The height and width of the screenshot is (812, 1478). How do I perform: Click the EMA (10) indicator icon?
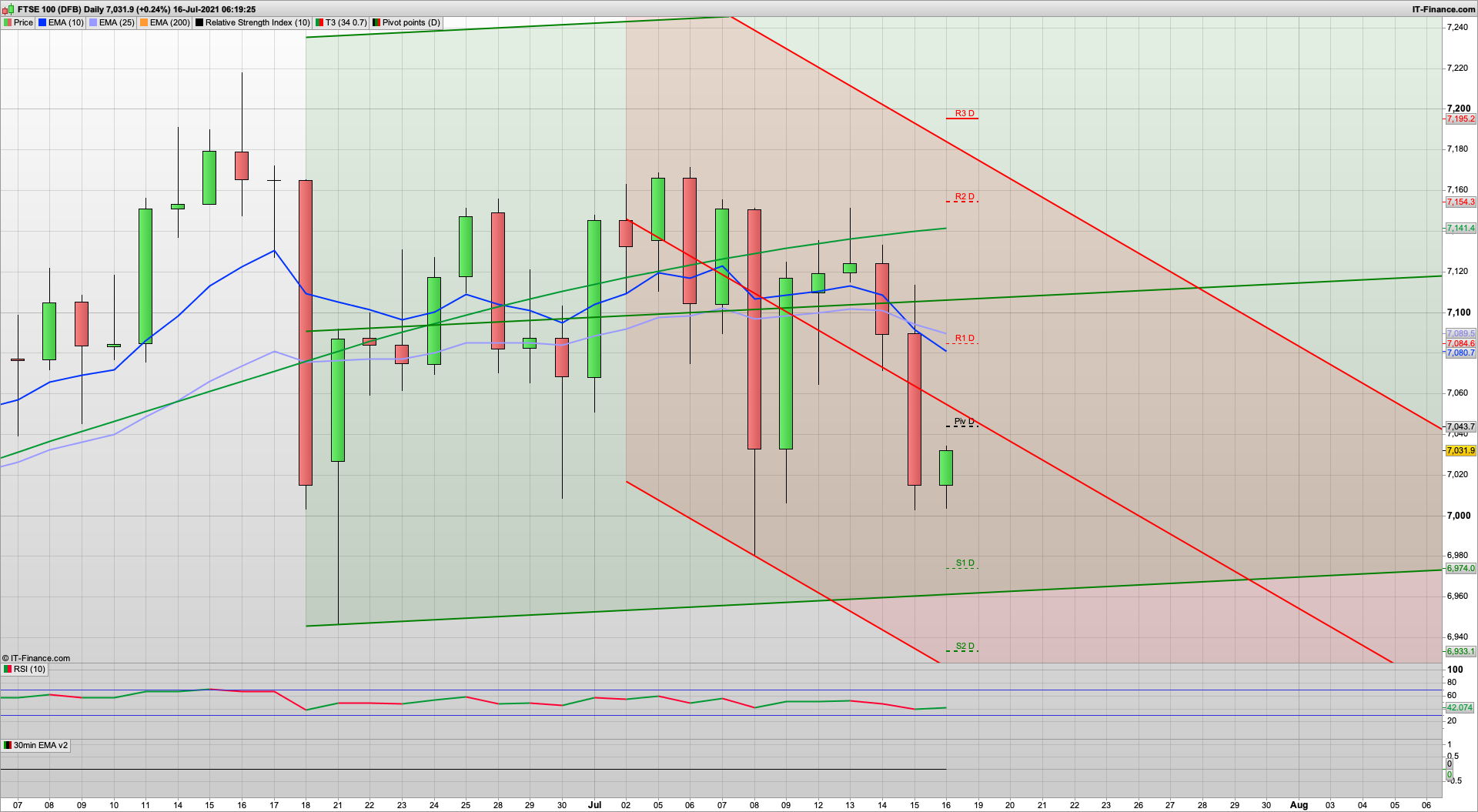point(42,22)
